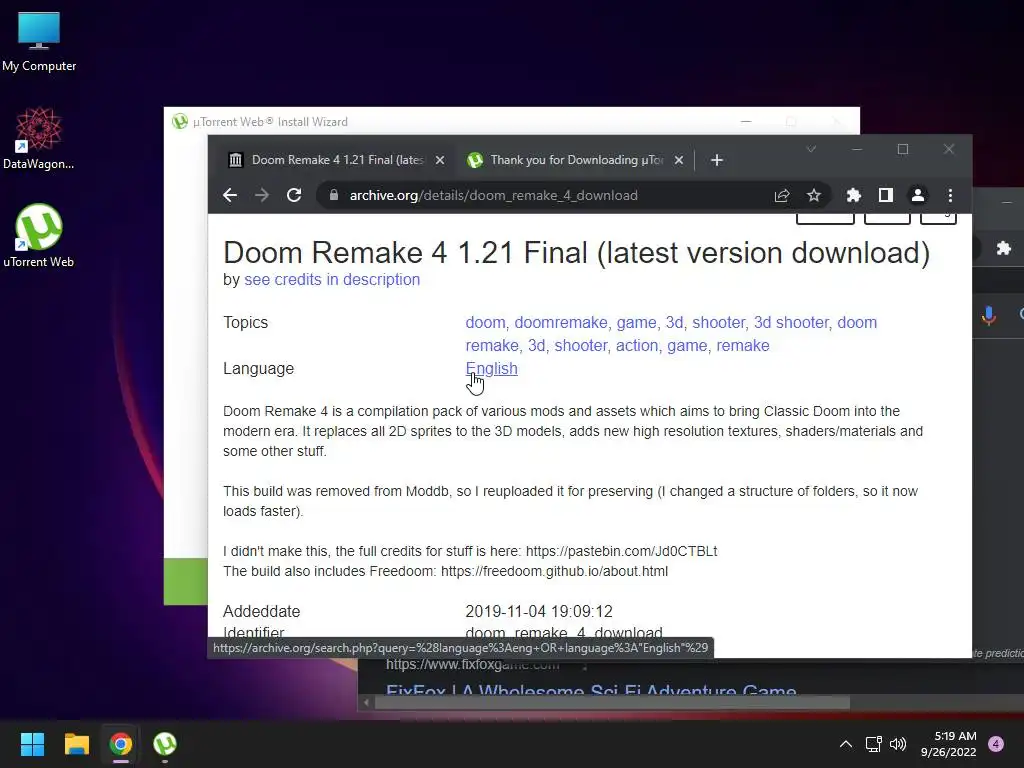The width and height of the screenshot is (1024, 768).
Task: Click the forward navigation arrow
Action: pyautogui.click(x=262, y=195)
